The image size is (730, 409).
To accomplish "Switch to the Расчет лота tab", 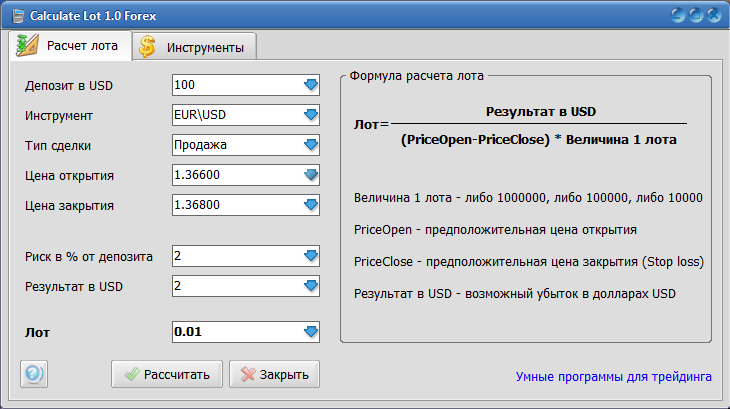I will tap(71, 46).
